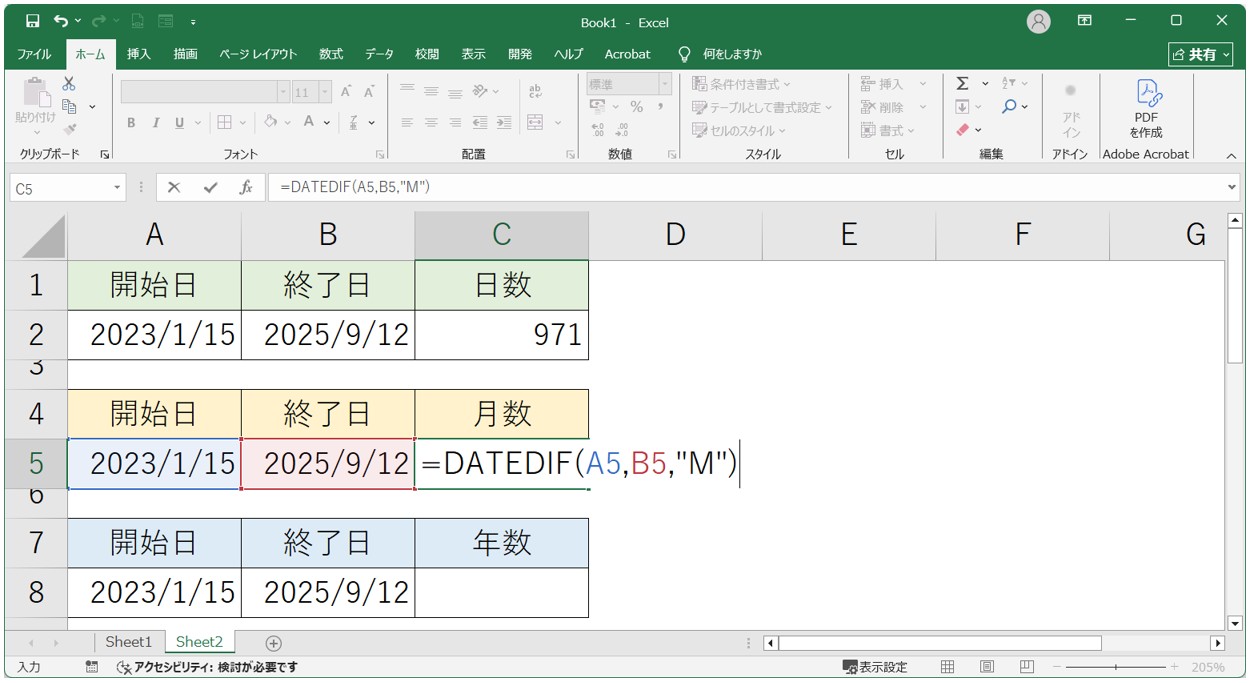
Task: Click the Copy icon in clipboard group
Action: point(69,106)
